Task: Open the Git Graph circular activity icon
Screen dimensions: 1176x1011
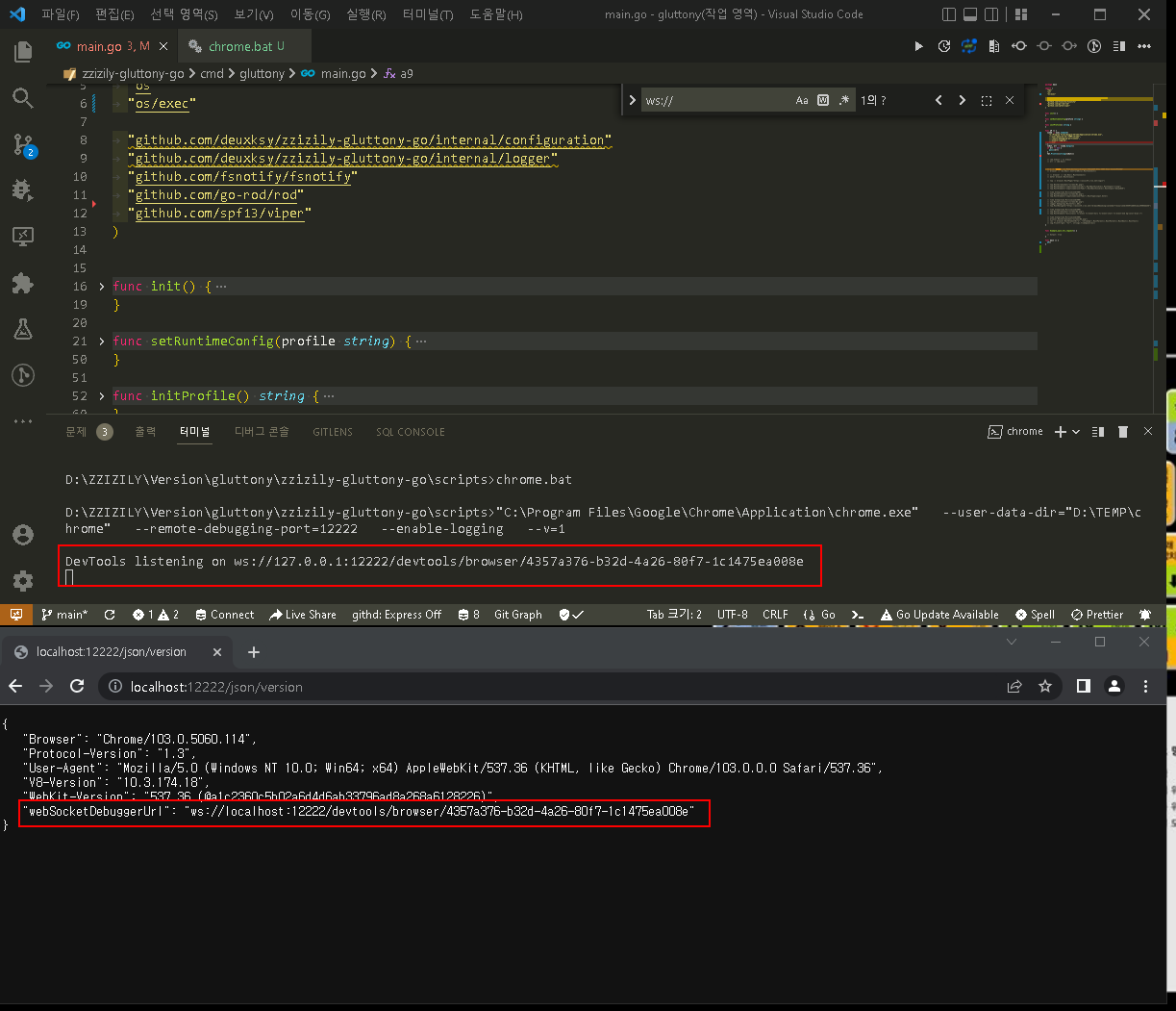Action: (23, 375)
